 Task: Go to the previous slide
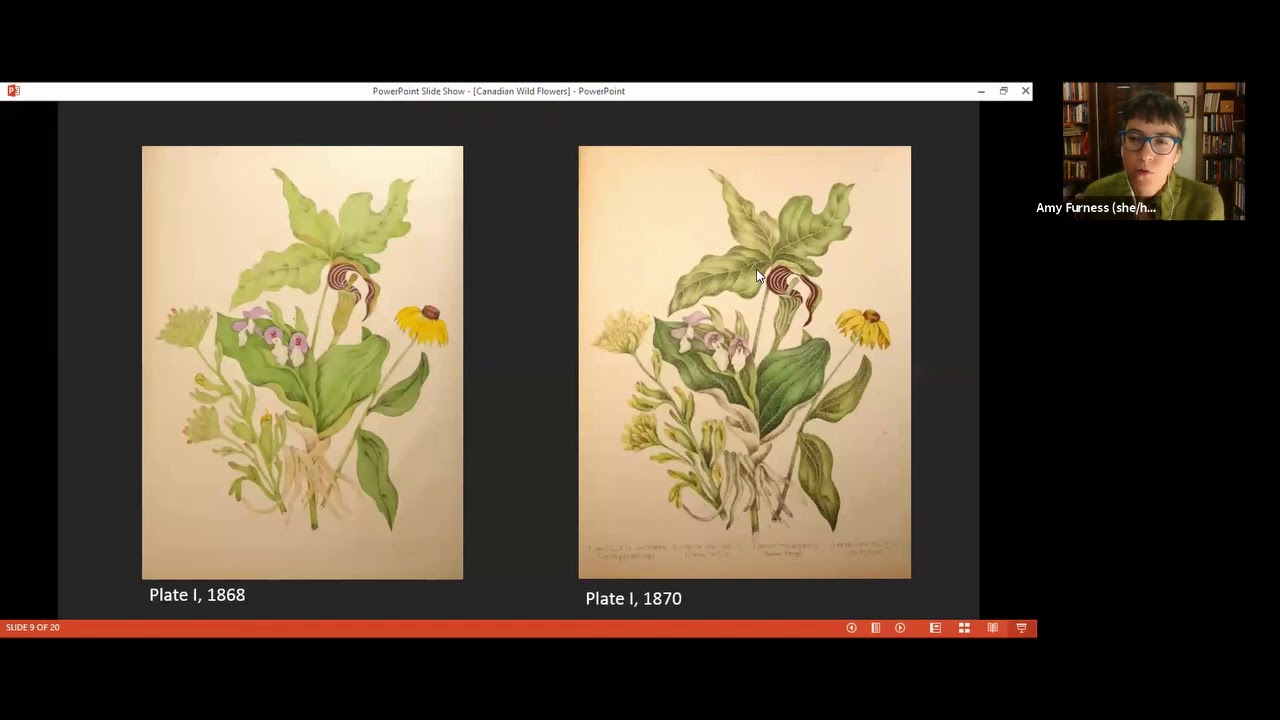tap(851, 628)
